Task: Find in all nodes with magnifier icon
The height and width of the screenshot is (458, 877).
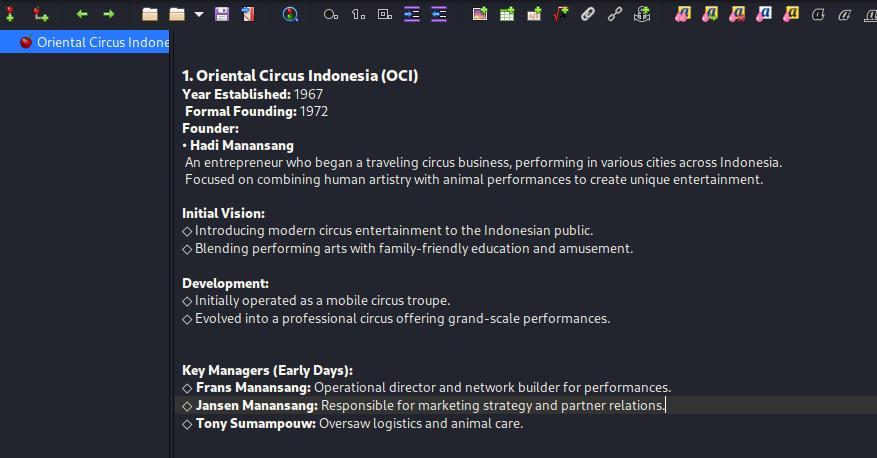Action: click(x=290, y=14)
